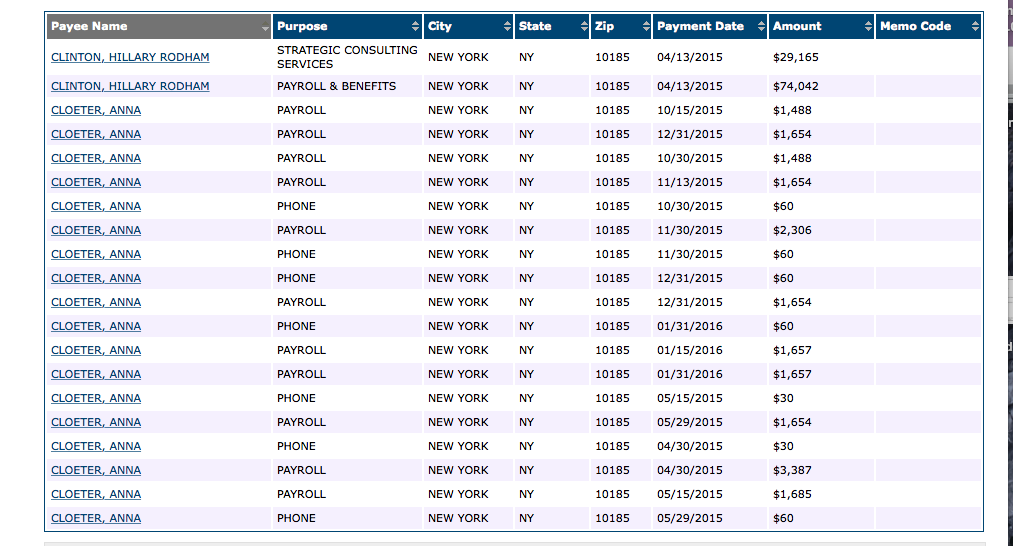
Task: Click the Purpose column sort arrows
Action: tap(415, 26)
